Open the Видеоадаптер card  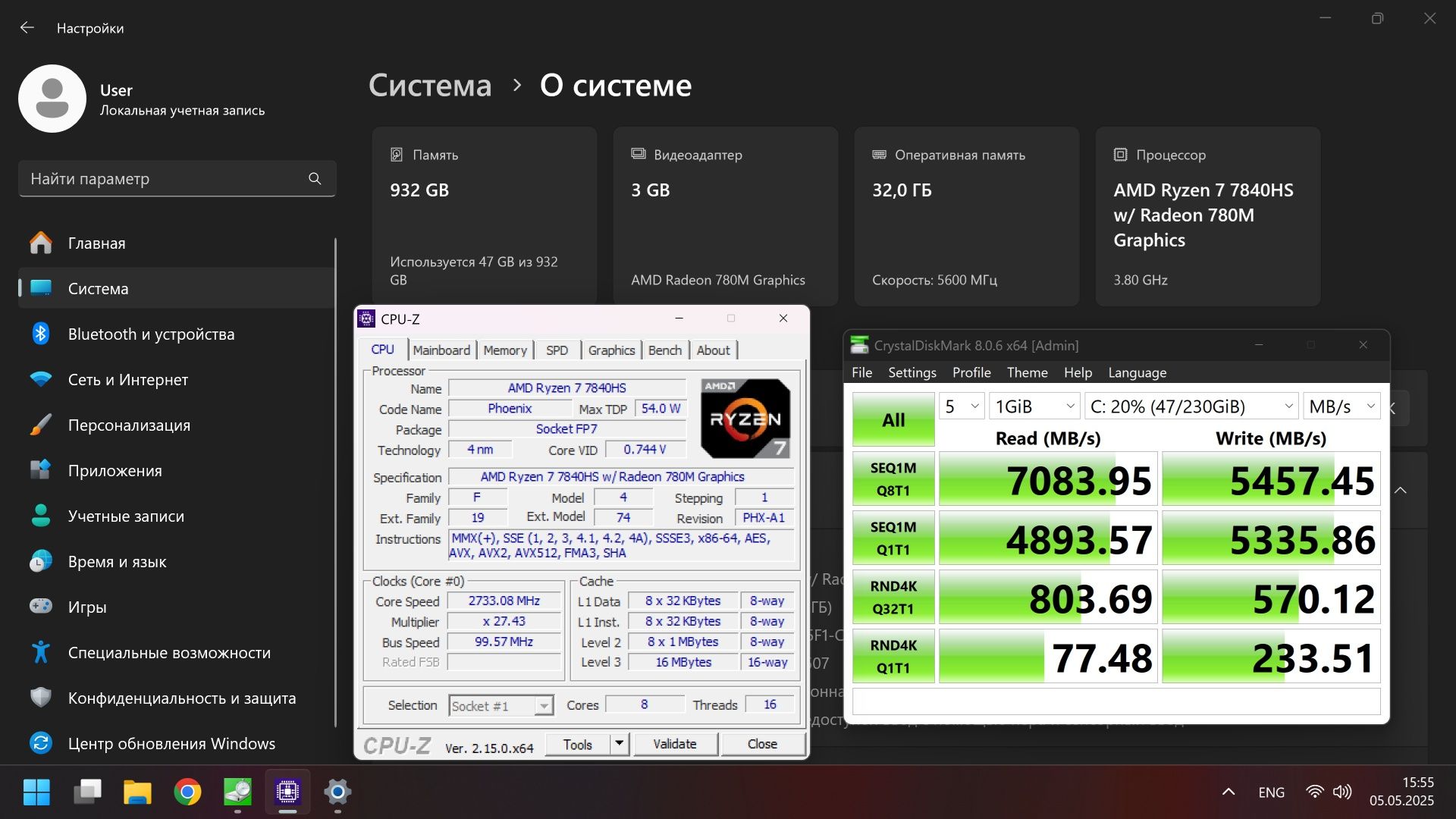click(x=726, y=216)
